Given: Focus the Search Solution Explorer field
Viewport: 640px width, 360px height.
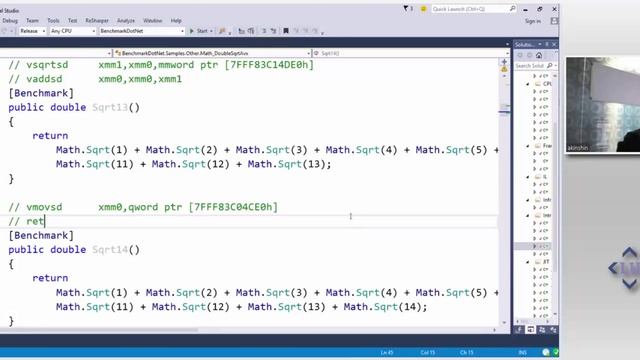Looking at the screenshot, I should 530,66.
